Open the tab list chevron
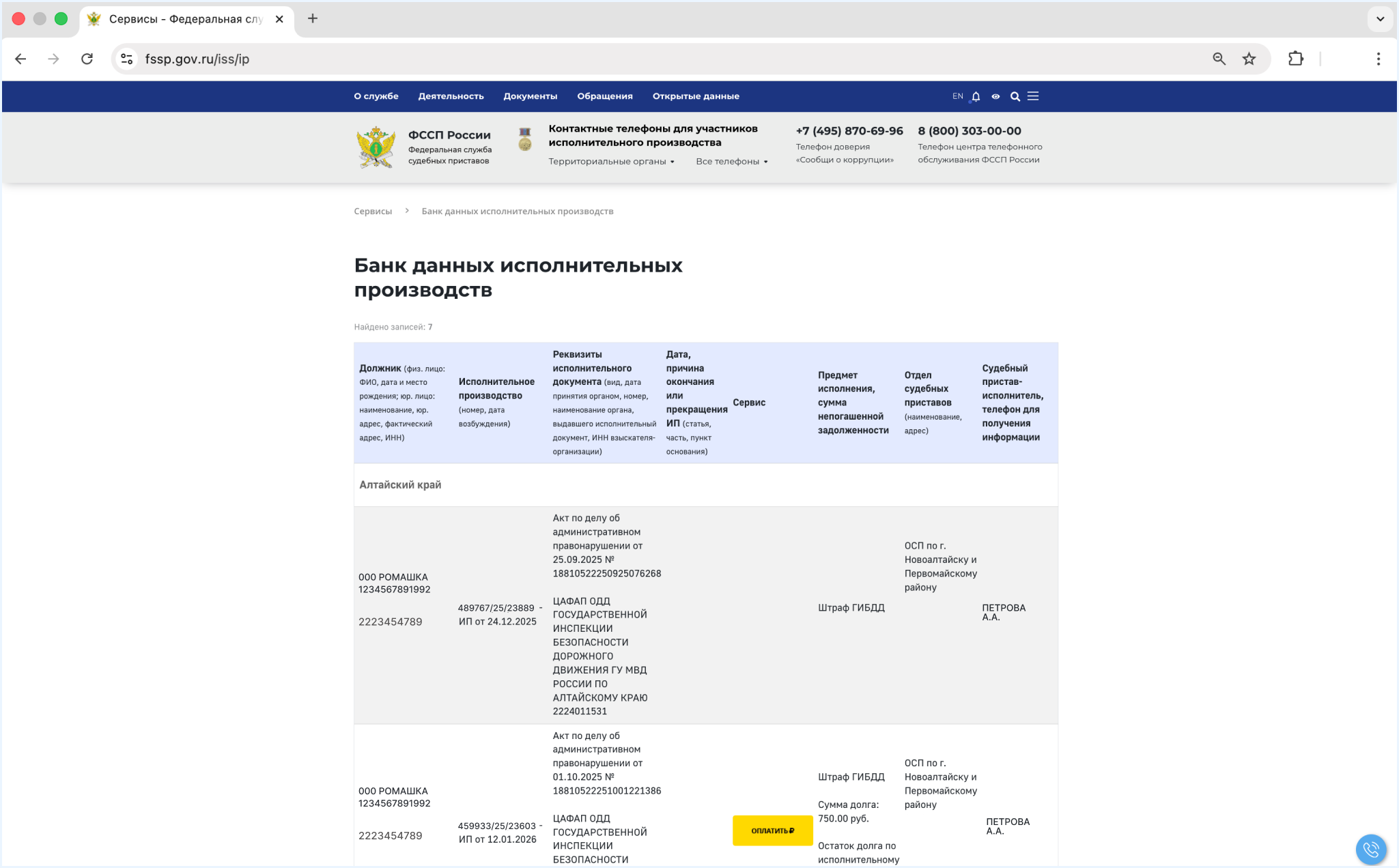1399x868 pixels. (1380, 18)
